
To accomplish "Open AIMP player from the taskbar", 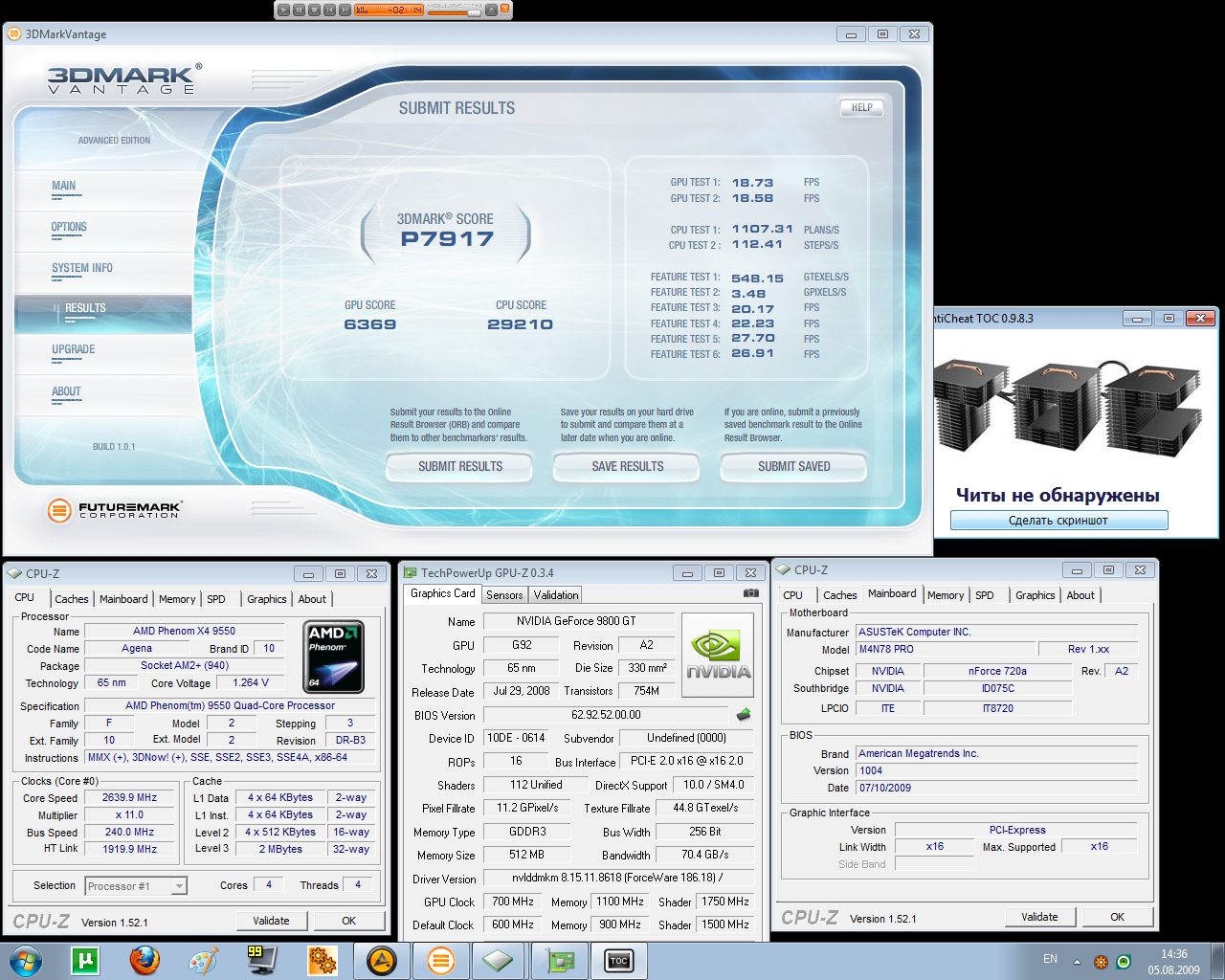I will coord(382,961).
